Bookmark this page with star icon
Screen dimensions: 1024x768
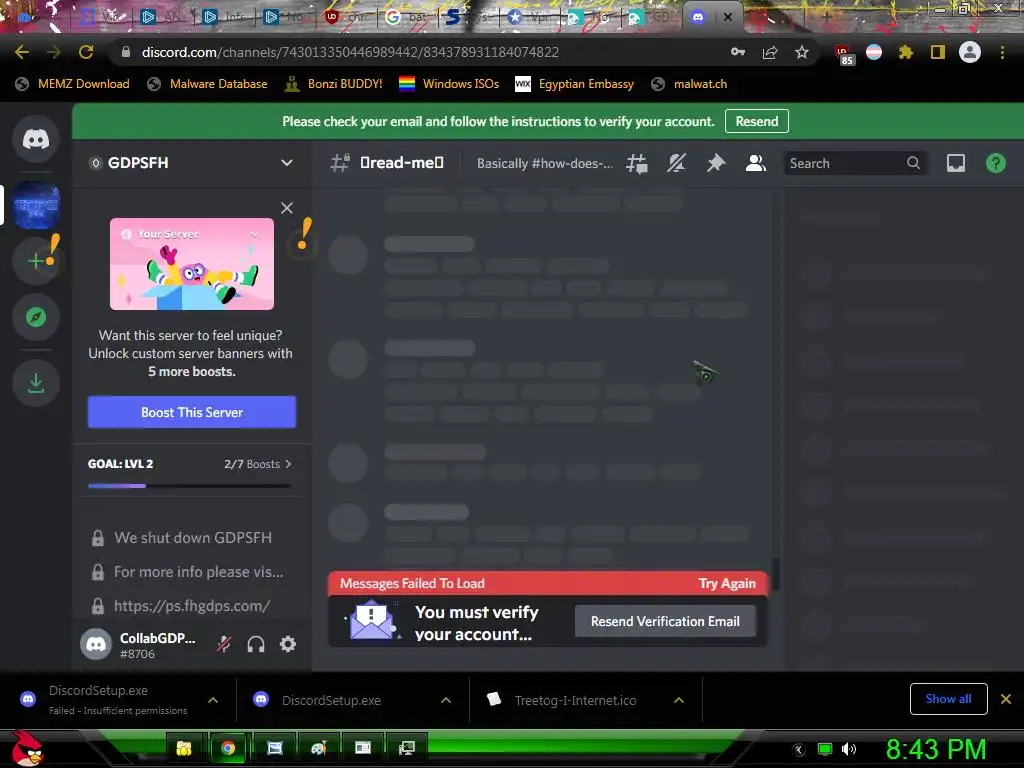tap(802, 52)
